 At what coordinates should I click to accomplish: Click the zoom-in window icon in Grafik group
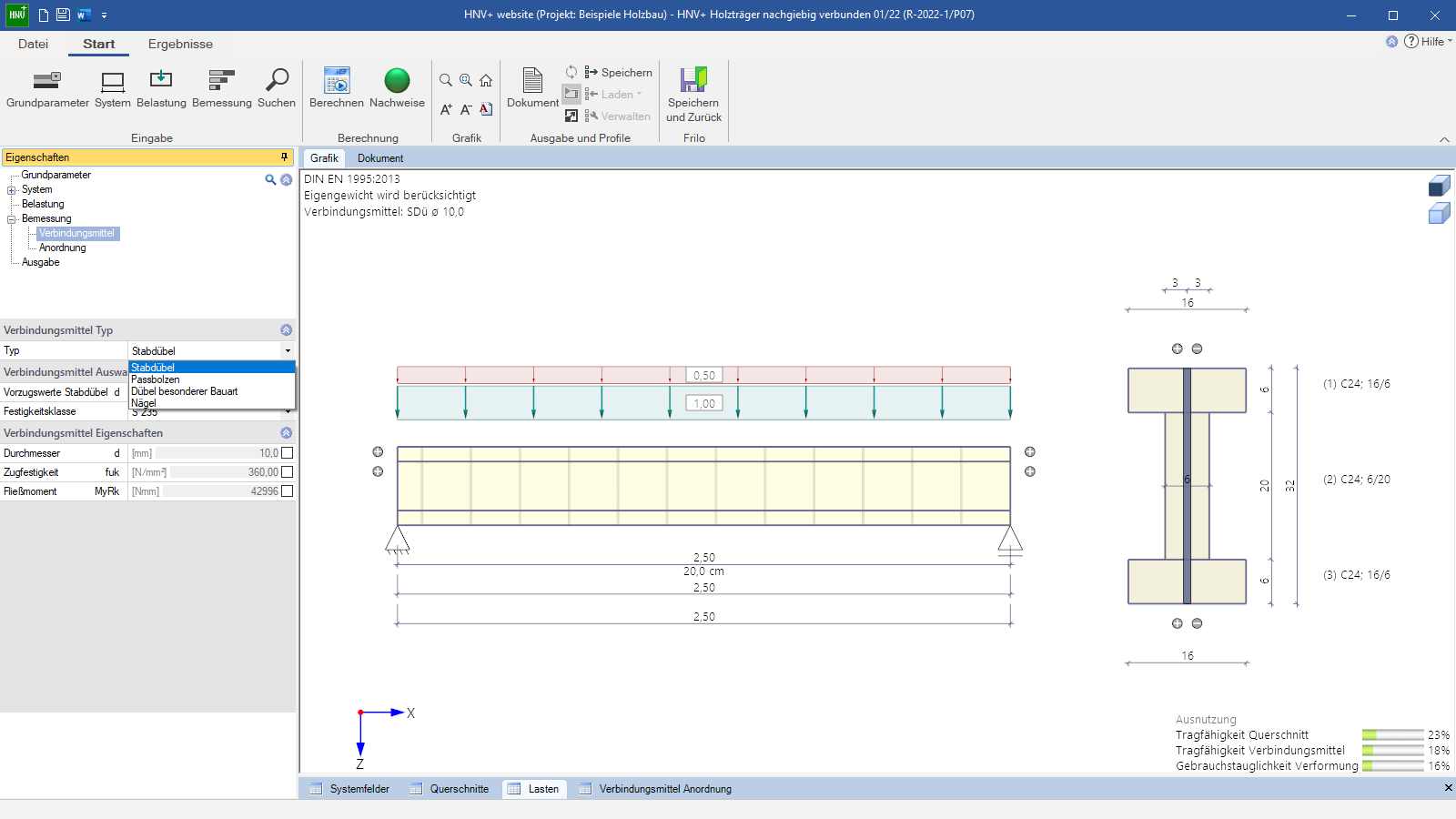click(x=466, y=80)
